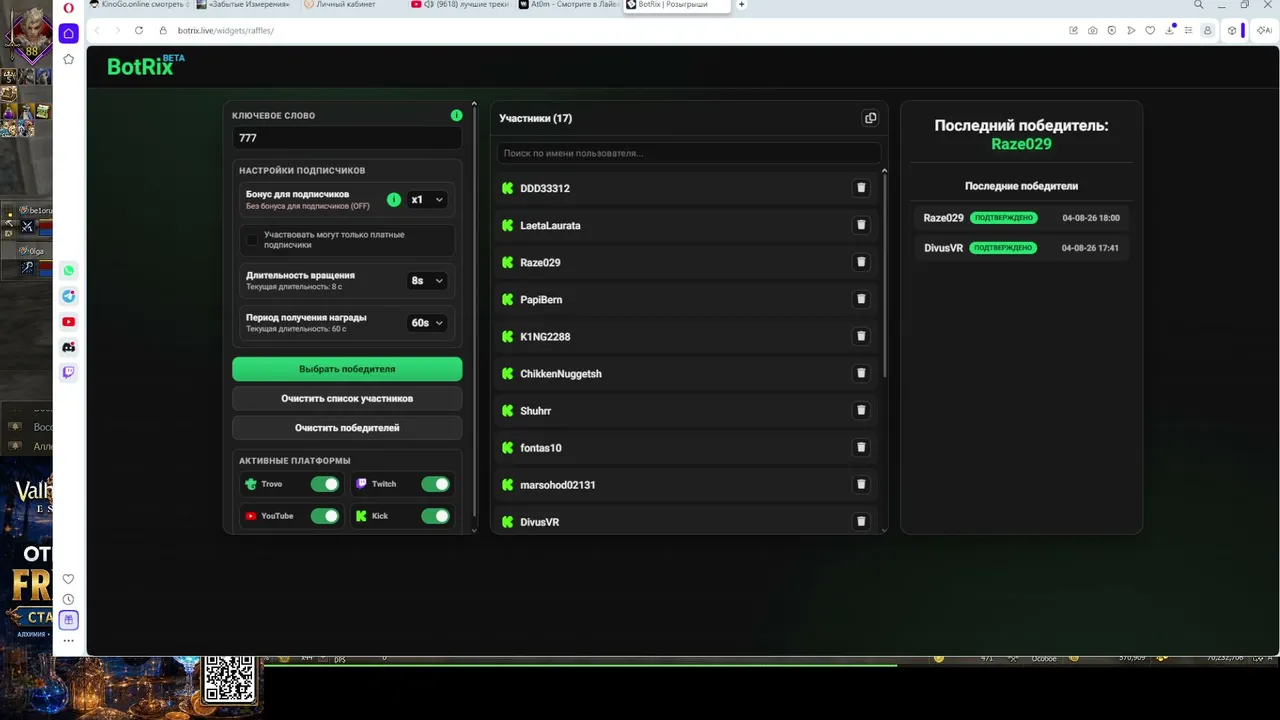Toggle Twitch platform switch
1280x720 pixels.
(x=435, y=484)
